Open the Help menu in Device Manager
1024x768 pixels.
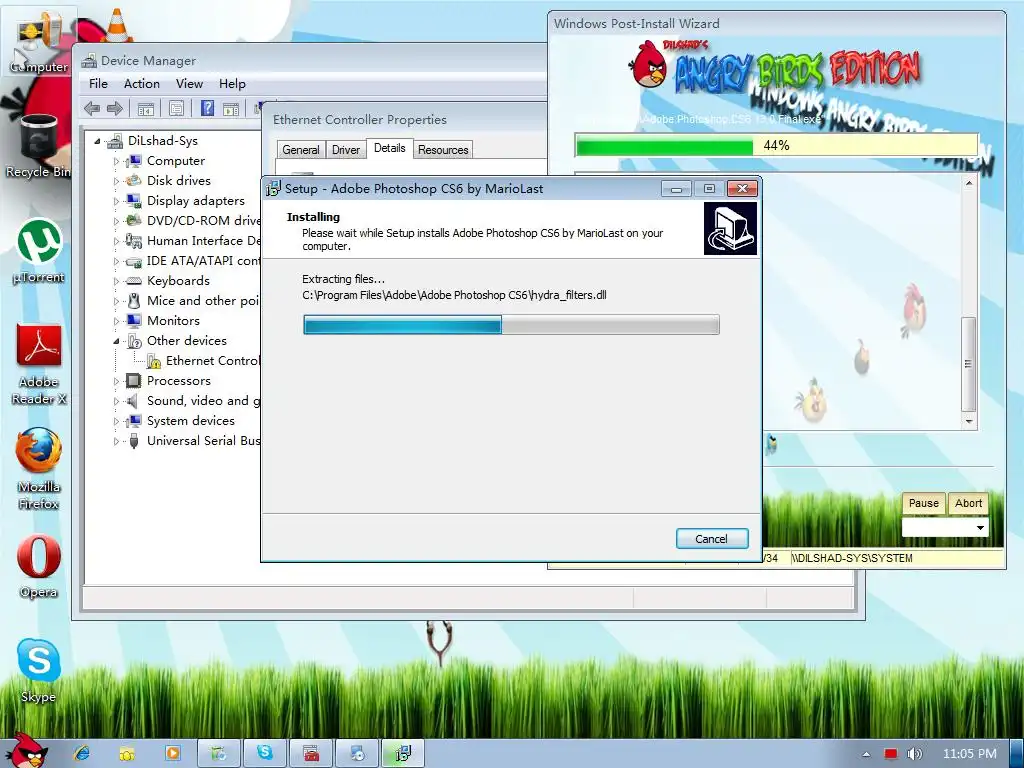(x=232, y=84)
